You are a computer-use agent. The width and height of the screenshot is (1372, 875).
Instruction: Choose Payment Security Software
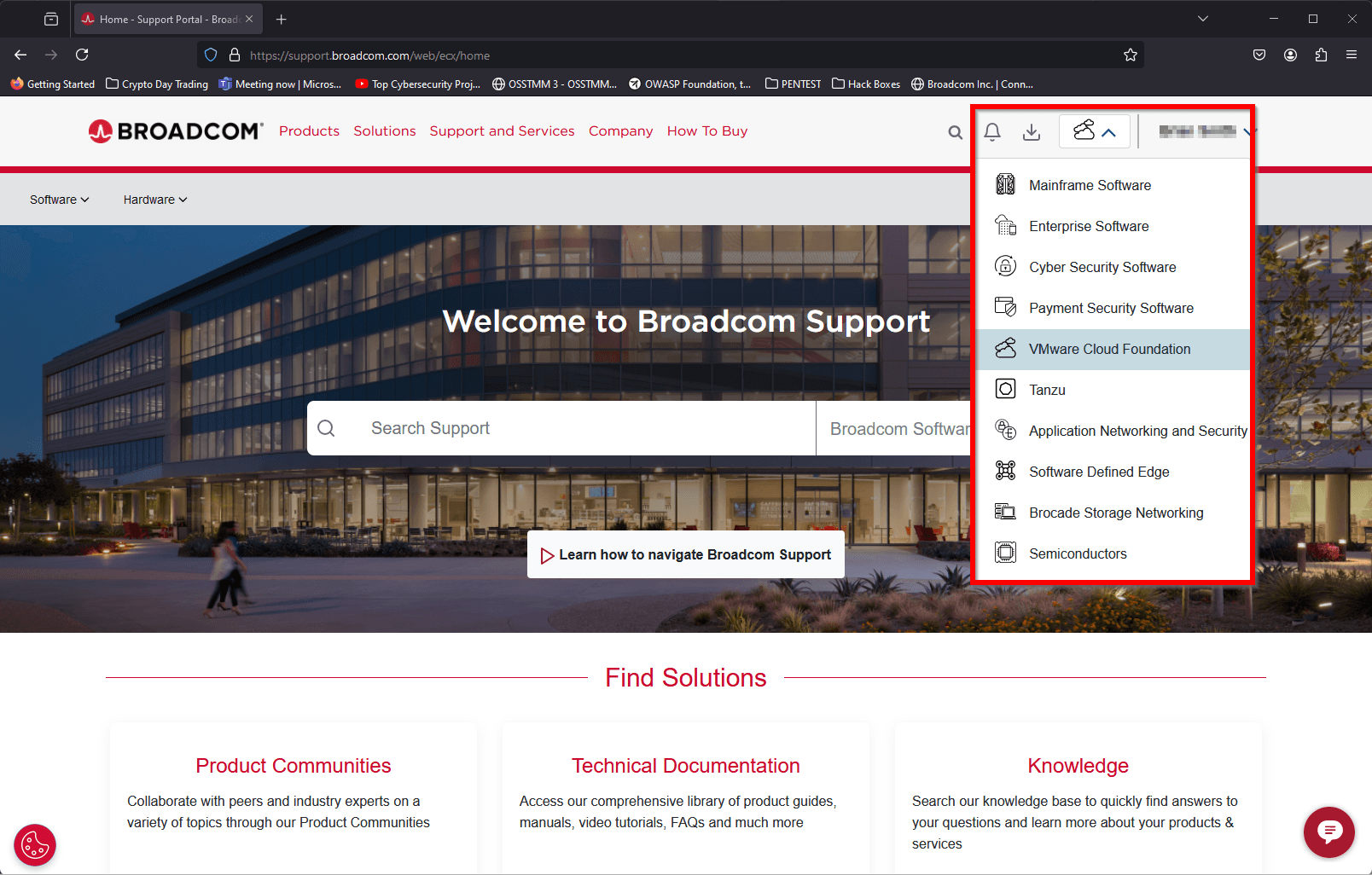click(1113, 308)
